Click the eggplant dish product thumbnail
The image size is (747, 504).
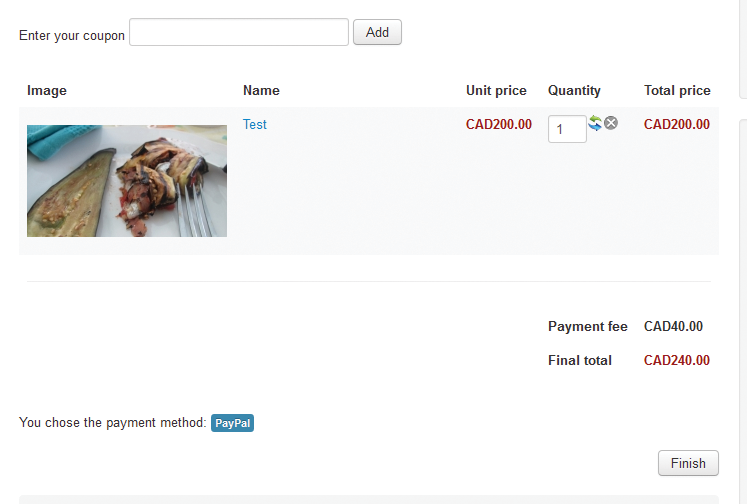[x=127, y=181]
